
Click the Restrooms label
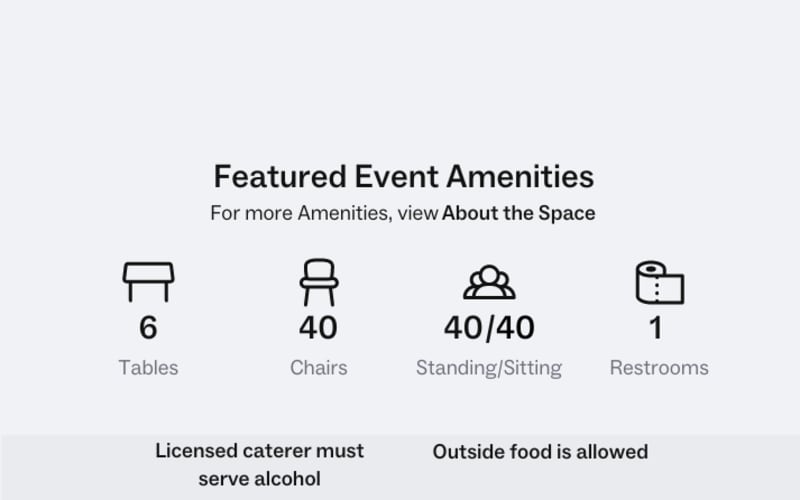point(659,368)
